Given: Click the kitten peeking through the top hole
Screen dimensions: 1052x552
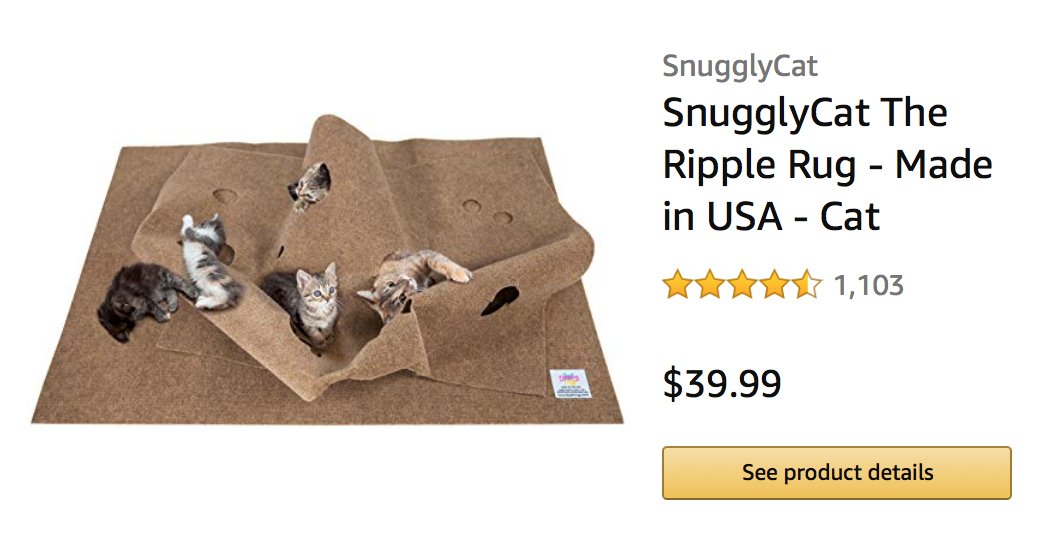Looking at the screenshot, I should pos(310,186).
